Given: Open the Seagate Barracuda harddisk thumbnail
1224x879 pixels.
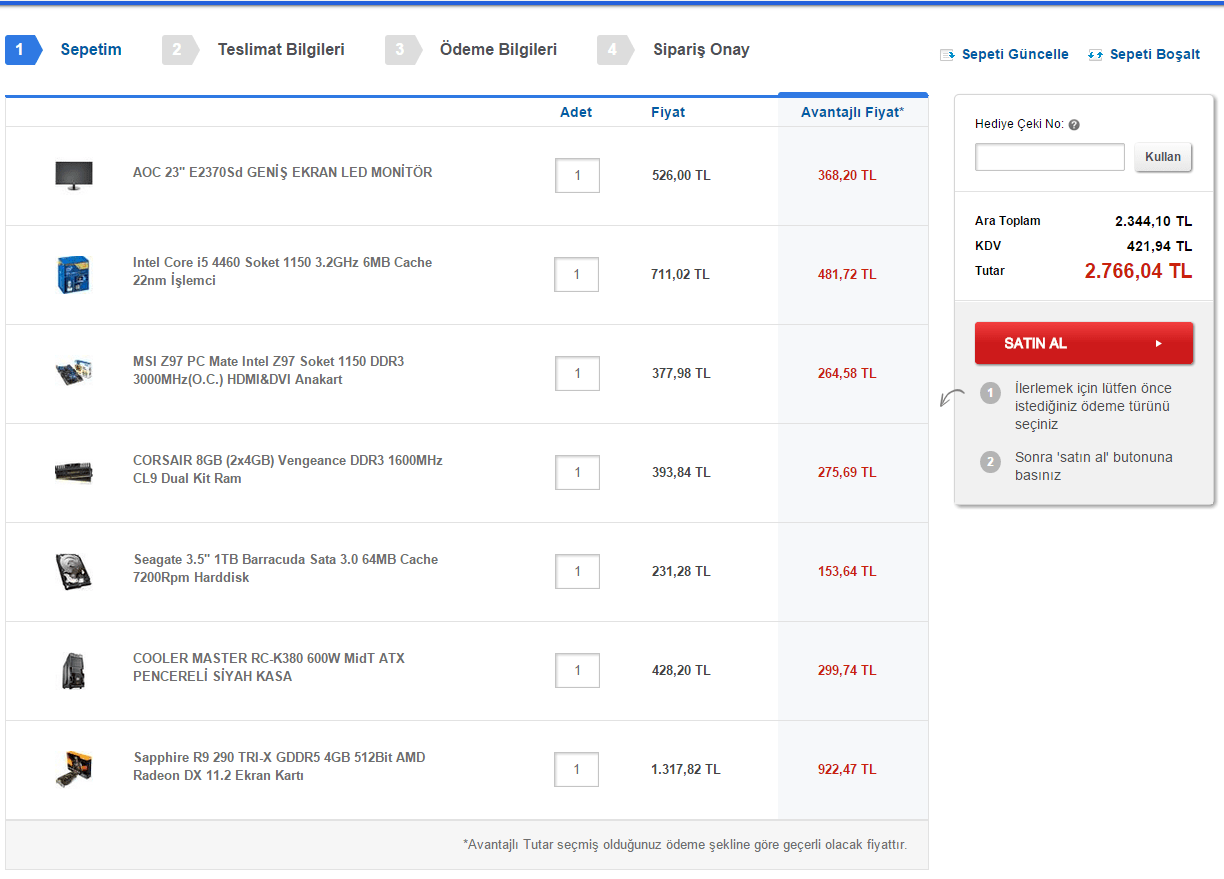Looking at the screenshot, I should [x=74, y=571].
